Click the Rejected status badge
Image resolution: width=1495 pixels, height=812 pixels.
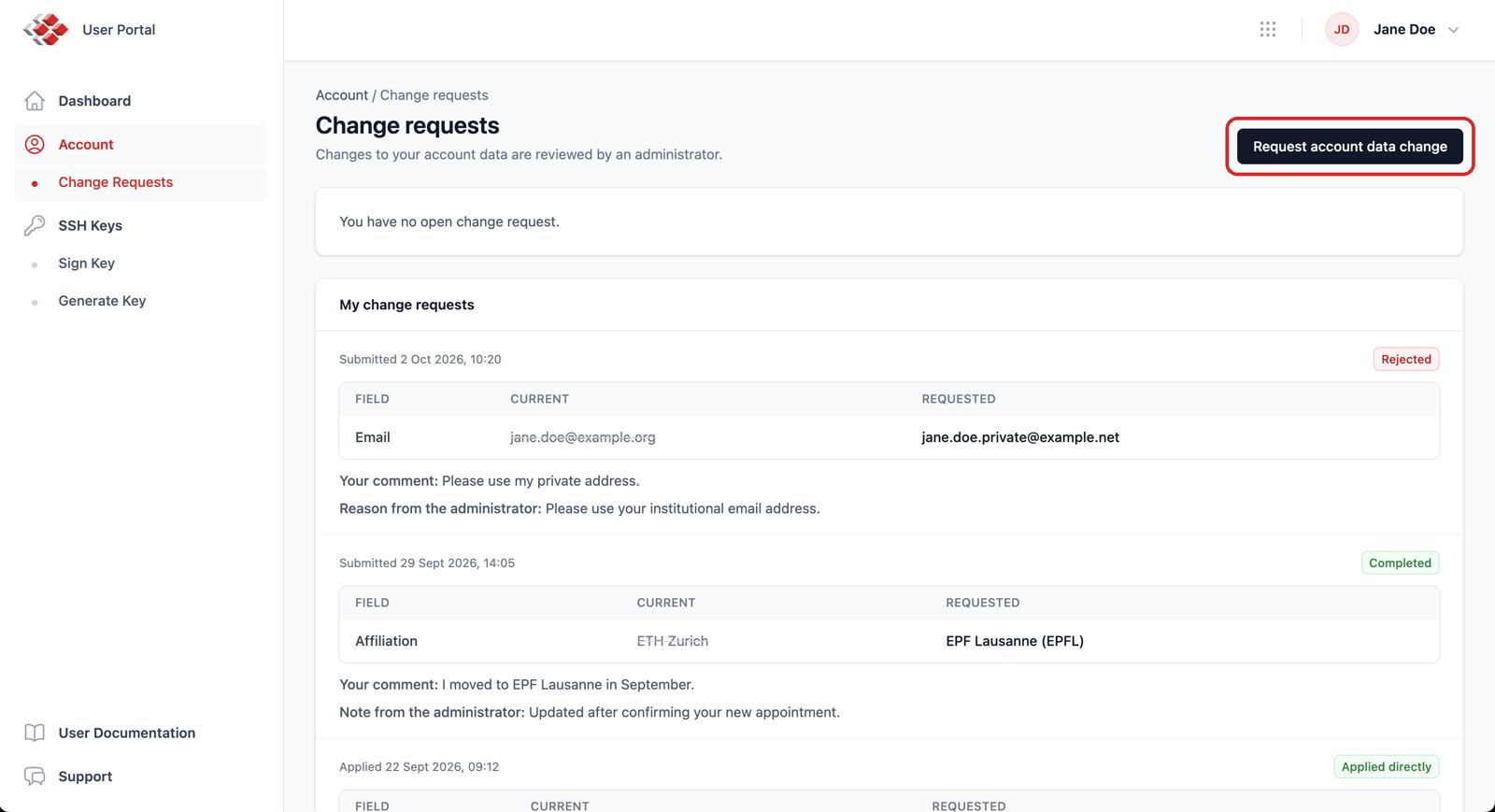click(x=1406, y=359)
